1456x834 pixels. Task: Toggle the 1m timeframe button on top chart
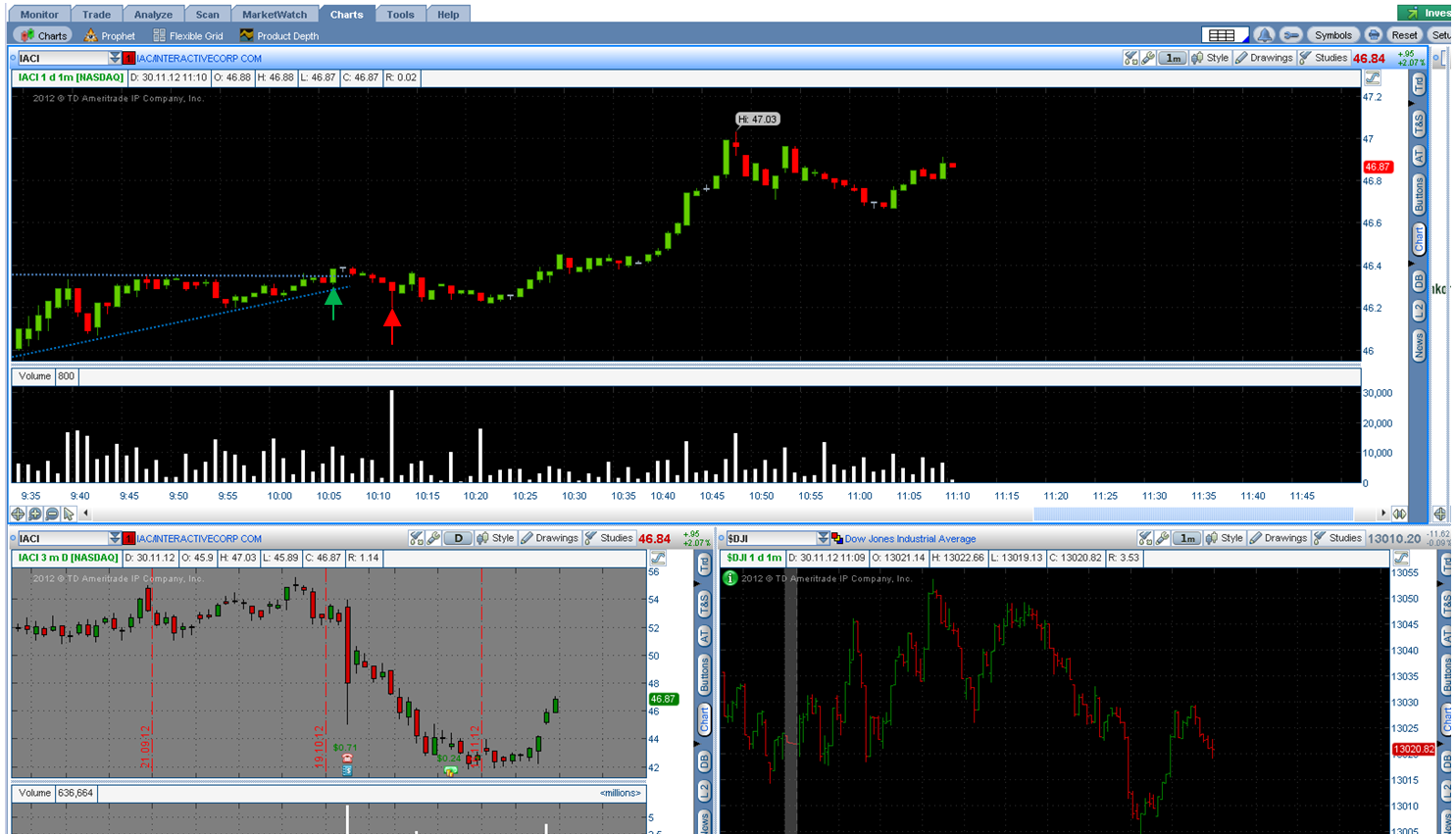coord(1173,59)
